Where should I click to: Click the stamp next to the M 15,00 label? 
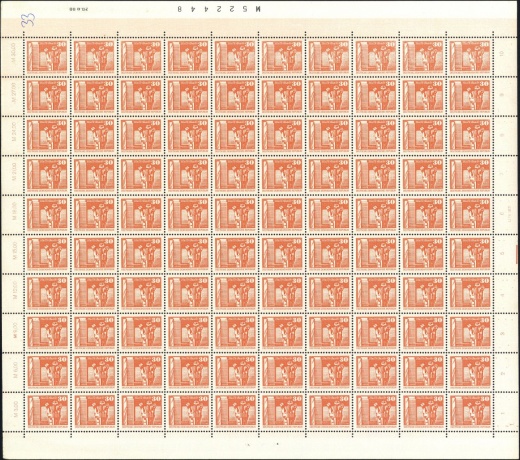point(47,253)
